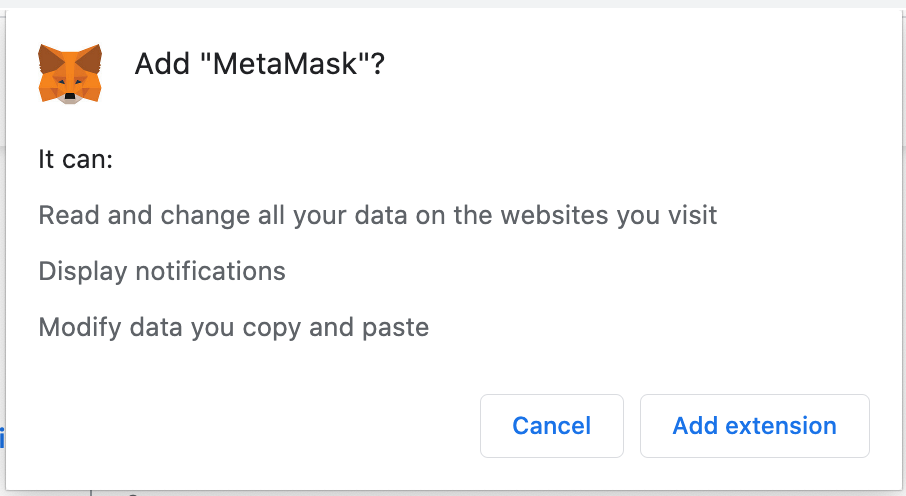Click 'Modify data you copy and paste' text
This screenshot has width=906, height=496.
click(233, 327)
